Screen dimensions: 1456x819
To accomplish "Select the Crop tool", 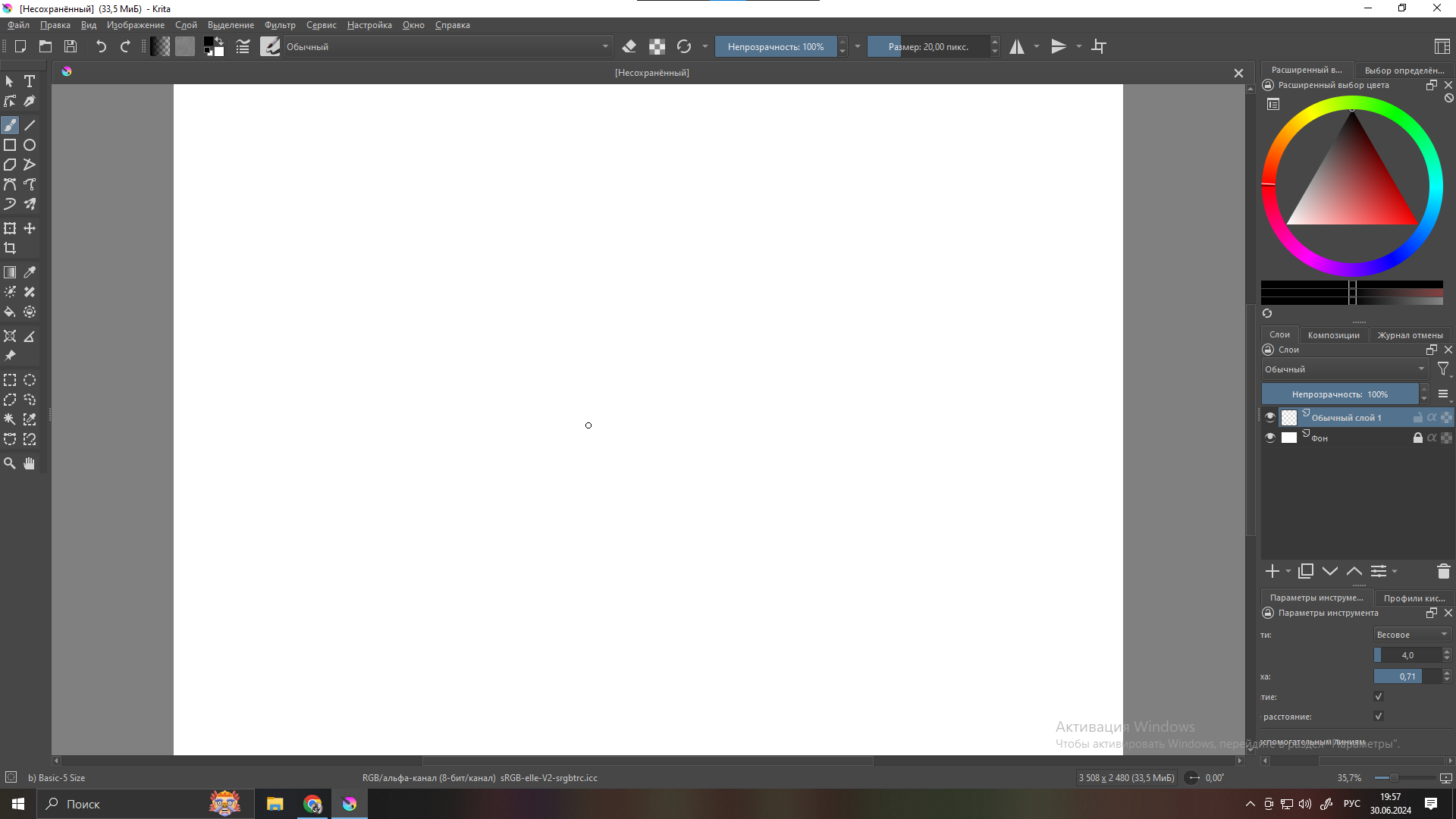I will 10,249.
